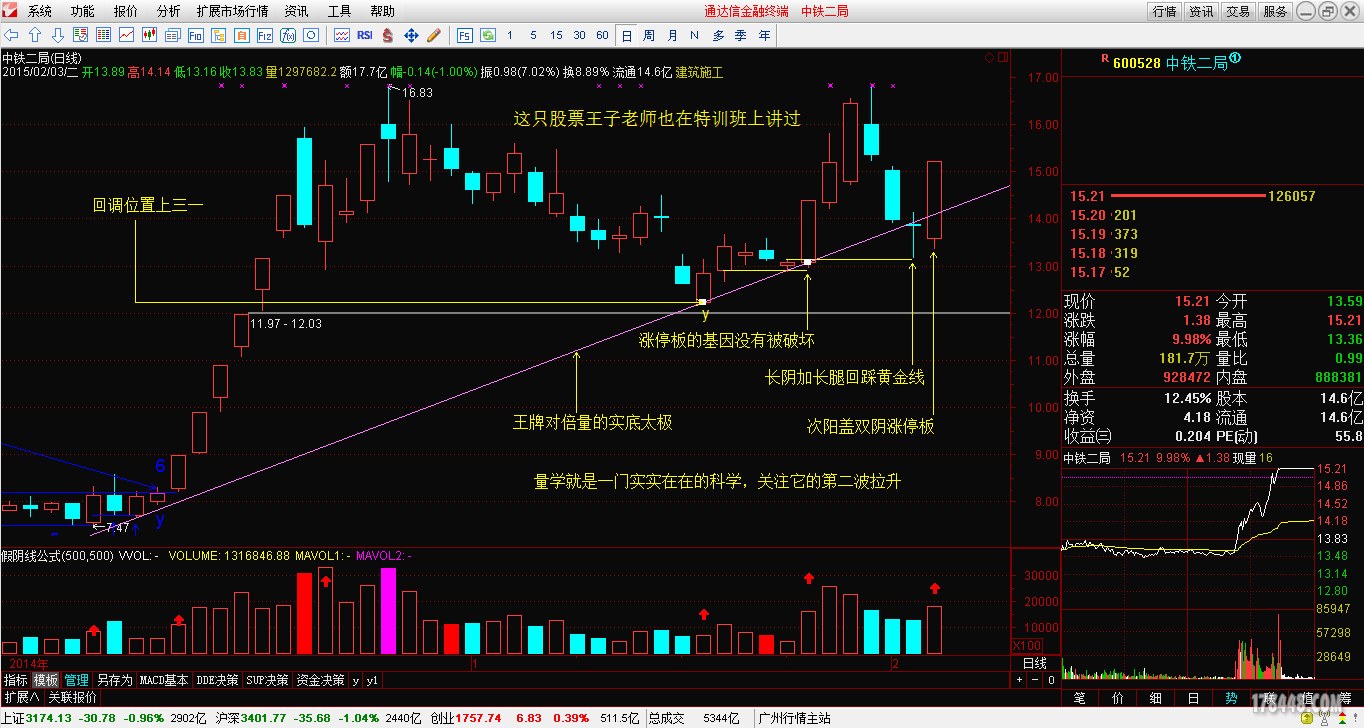The image size is (1364, 728).
Task: Switch to the 模板 tab
Action: 46,680
